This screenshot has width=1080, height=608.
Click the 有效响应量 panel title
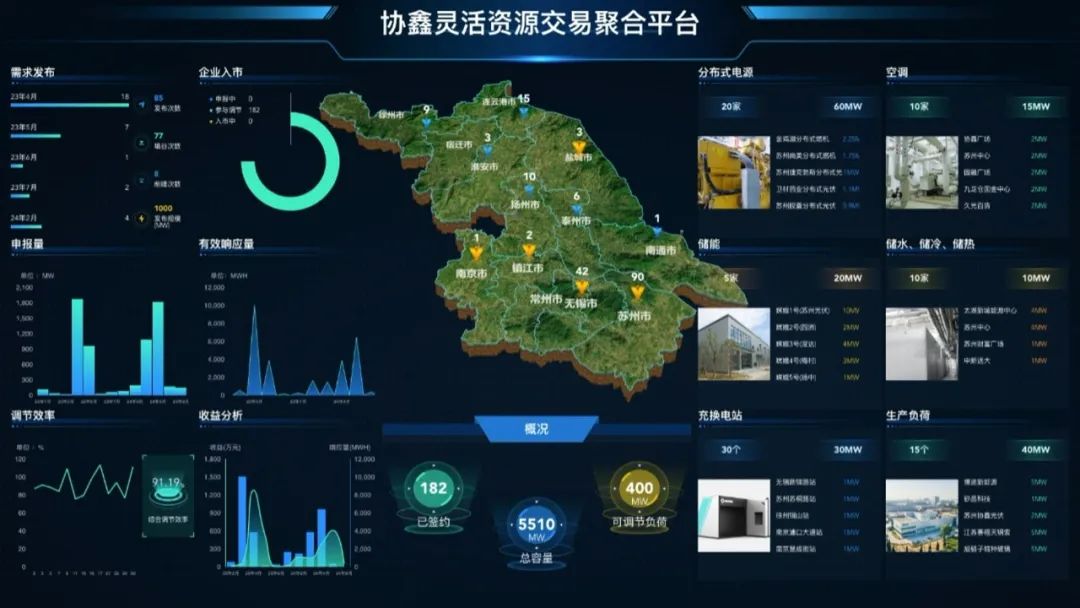[x=226, y=244]
